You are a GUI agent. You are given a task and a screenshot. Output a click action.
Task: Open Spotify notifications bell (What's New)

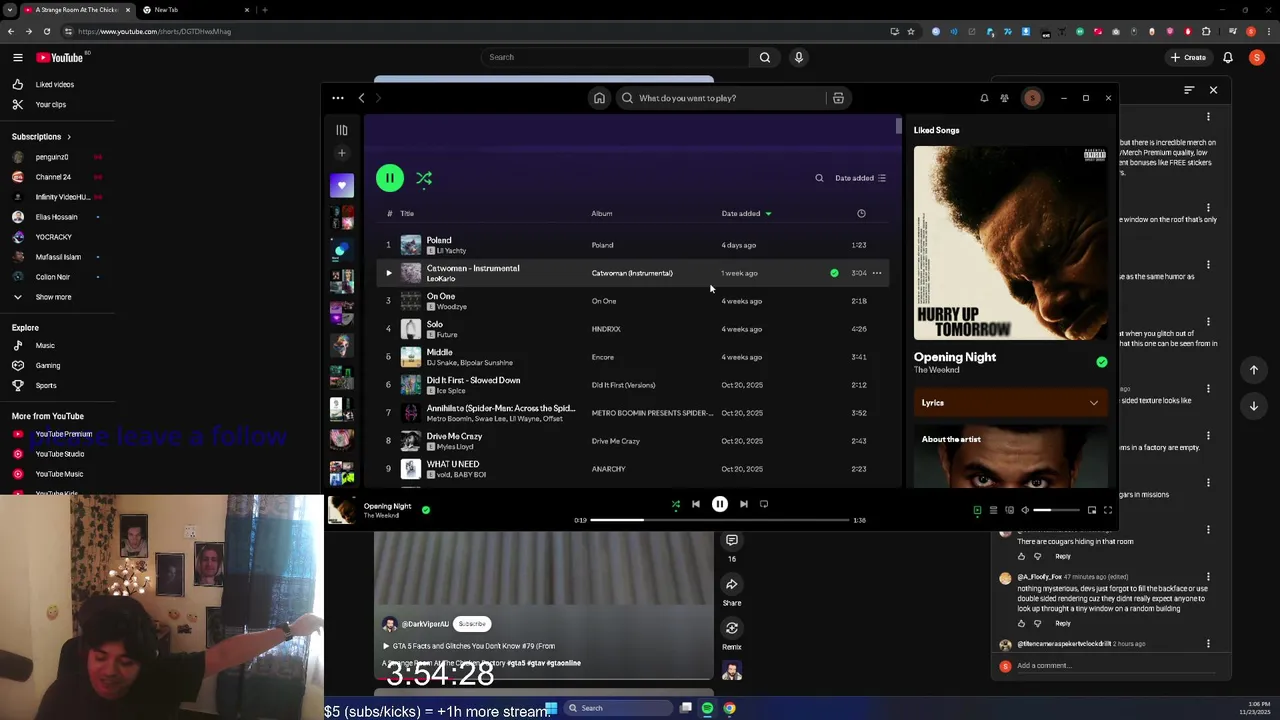pos(984,98)
